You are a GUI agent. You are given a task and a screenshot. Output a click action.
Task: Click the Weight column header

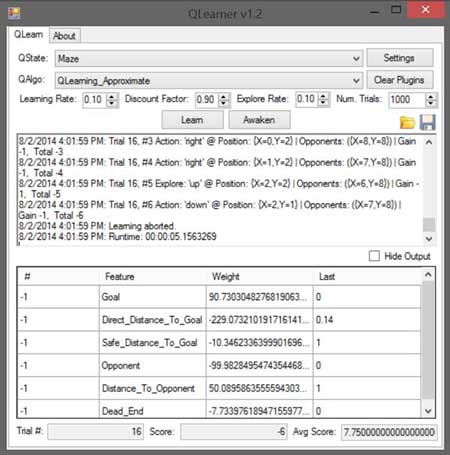click(x=260, y=276)
